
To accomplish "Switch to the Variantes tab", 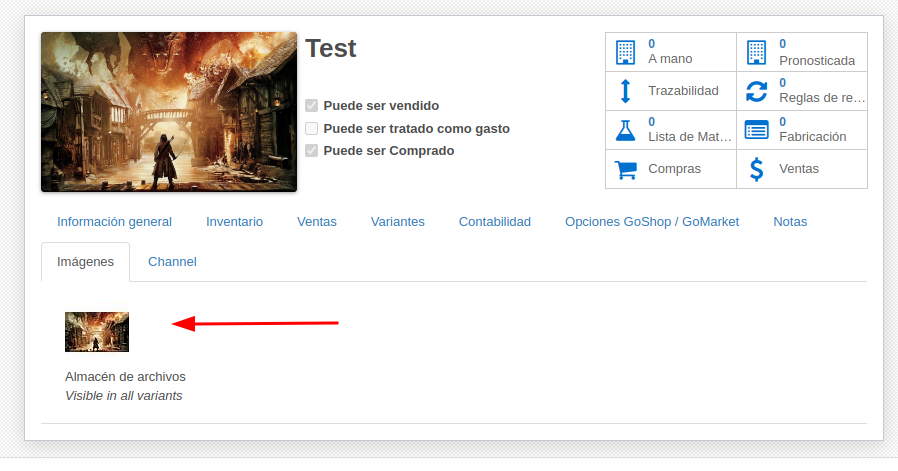I will point(397,222).
